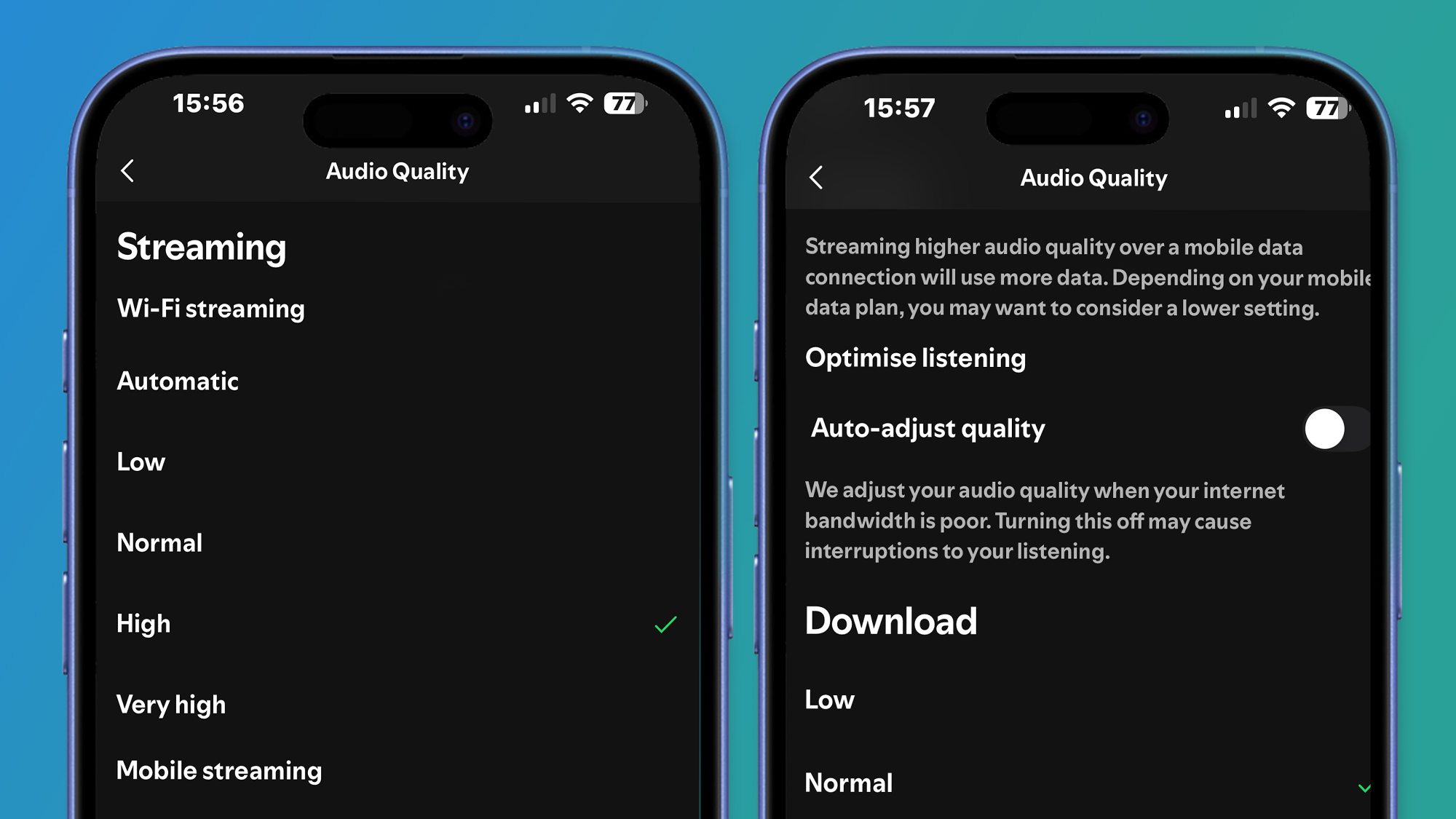Select High audio quality option
The width and height of the screenshot is (1456, 819).
click(400, 623)
